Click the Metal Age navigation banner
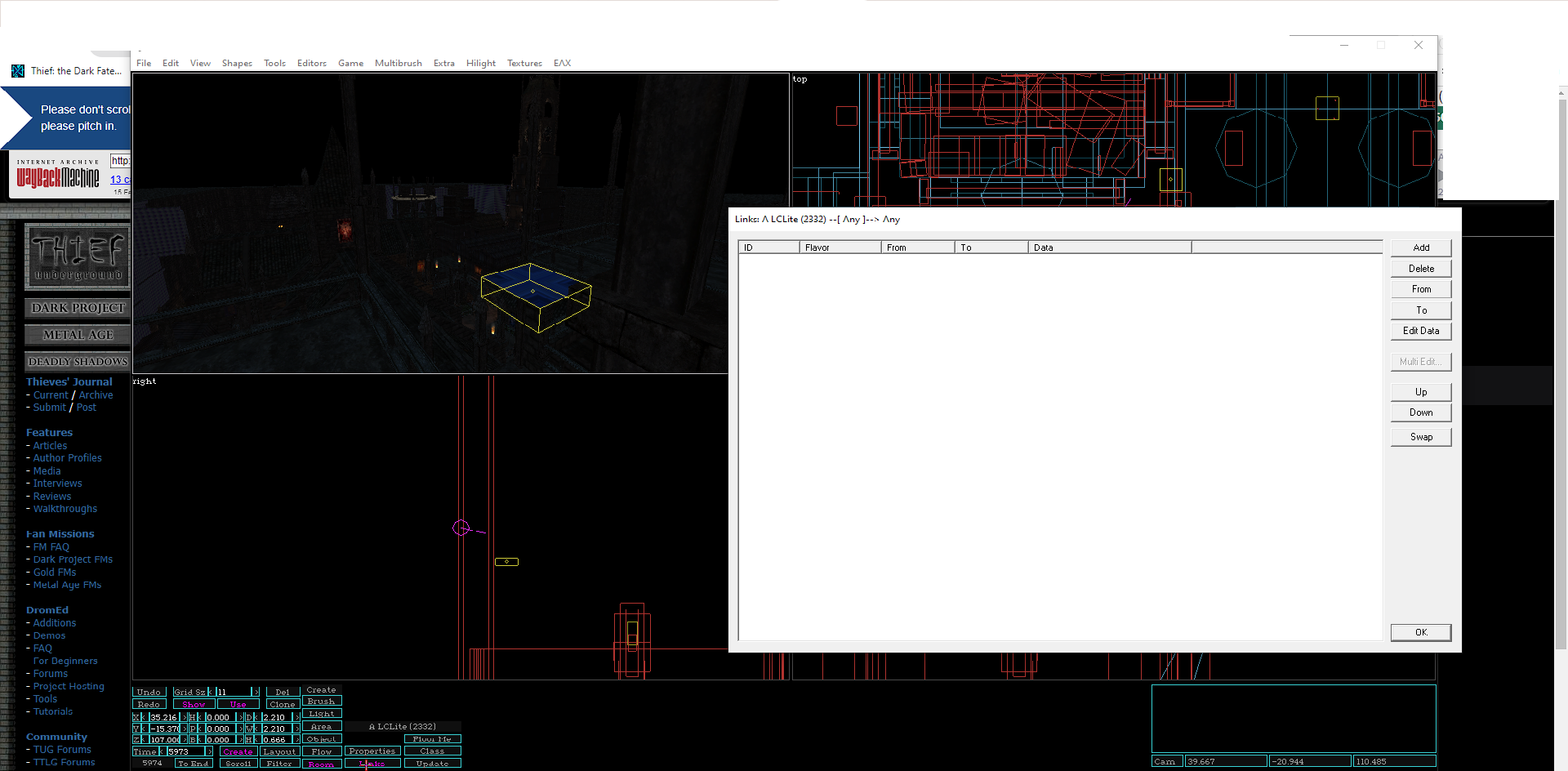Viewport: 1568px width, 771px height. 78,335
